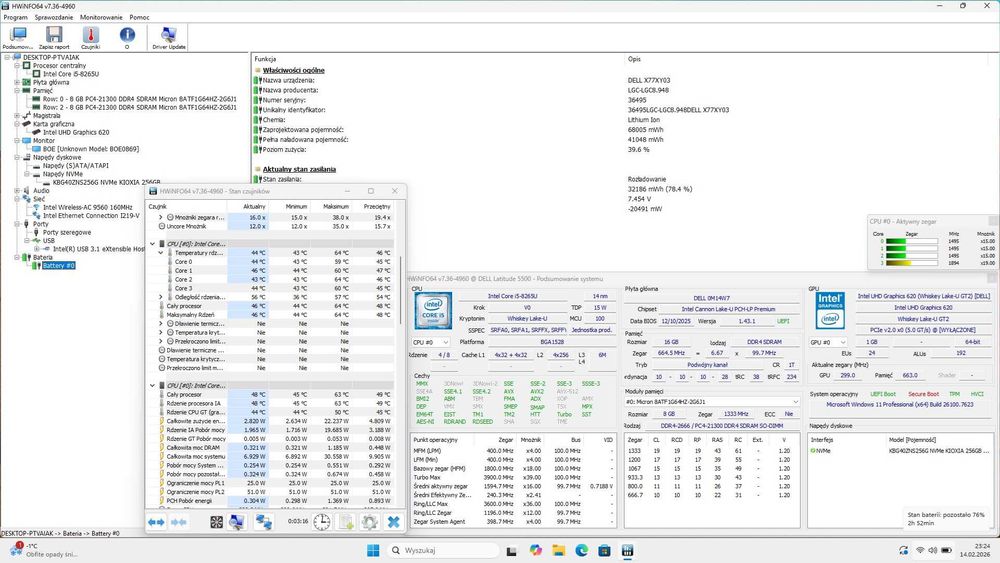Open the Windows Start button
The width and height of the screenshot is (1000, 563).
(374, 550)
